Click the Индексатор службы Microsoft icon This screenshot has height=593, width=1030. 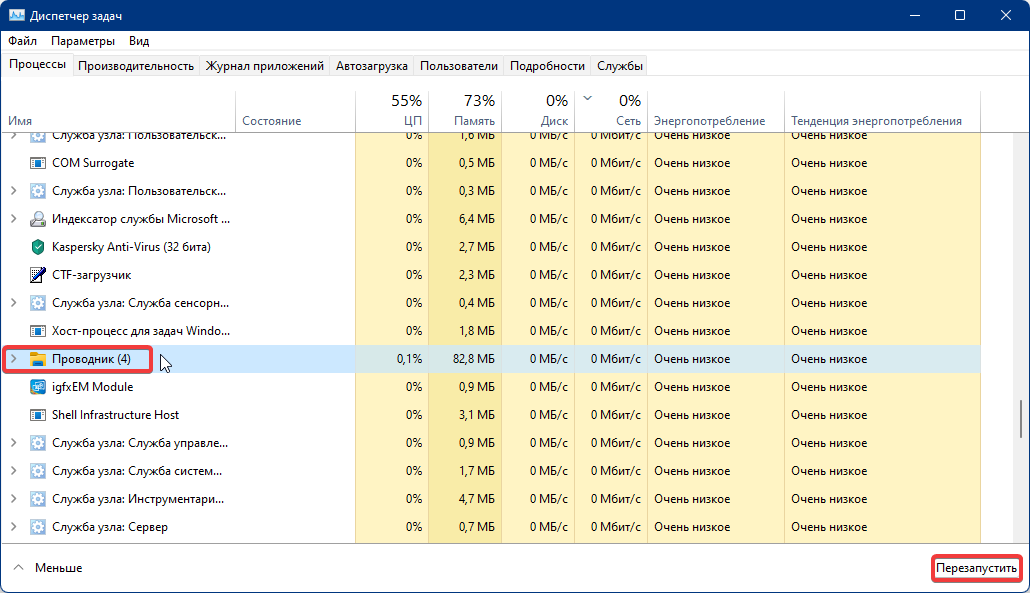[x=38, y=219]
